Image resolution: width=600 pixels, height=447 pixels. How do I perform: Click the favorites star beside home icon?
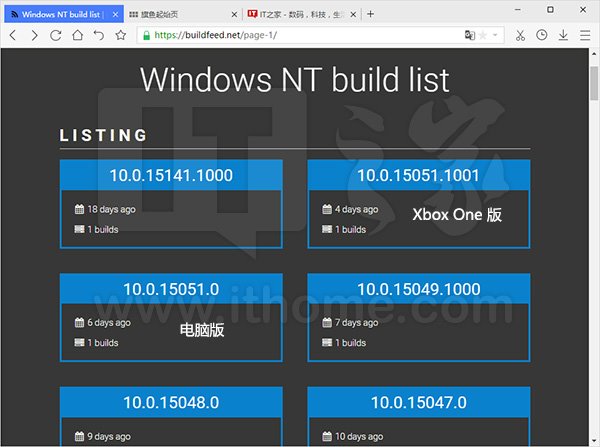(120, 35)
